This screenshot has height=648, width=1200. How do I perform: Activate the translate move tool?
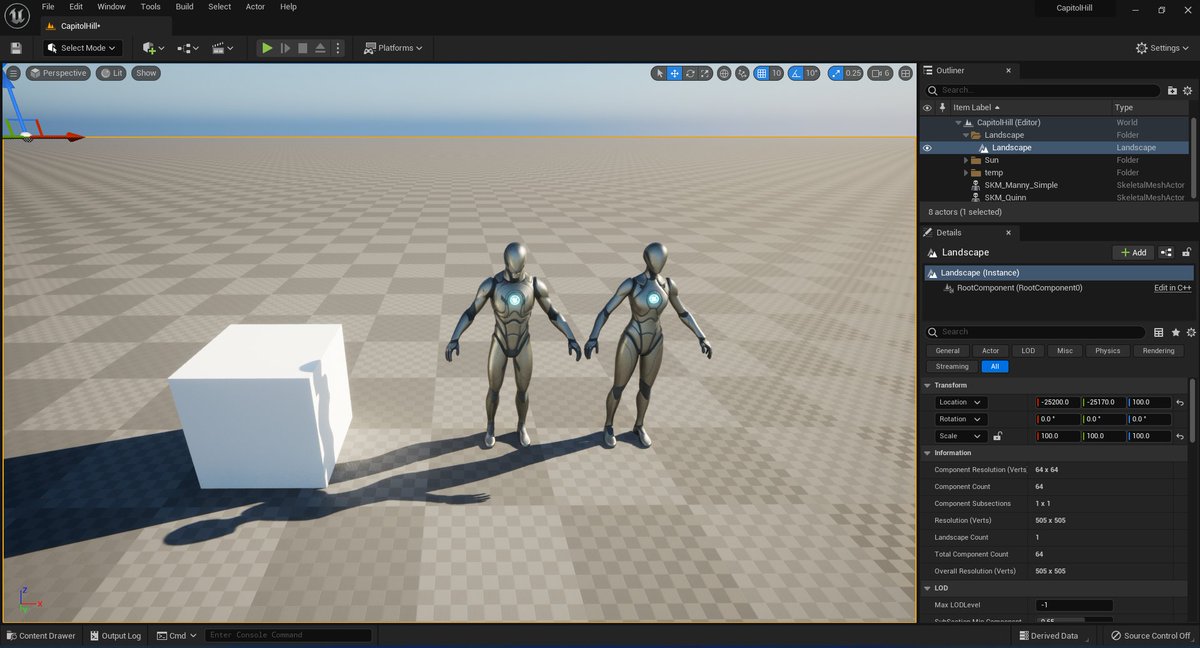coord(675,73)
